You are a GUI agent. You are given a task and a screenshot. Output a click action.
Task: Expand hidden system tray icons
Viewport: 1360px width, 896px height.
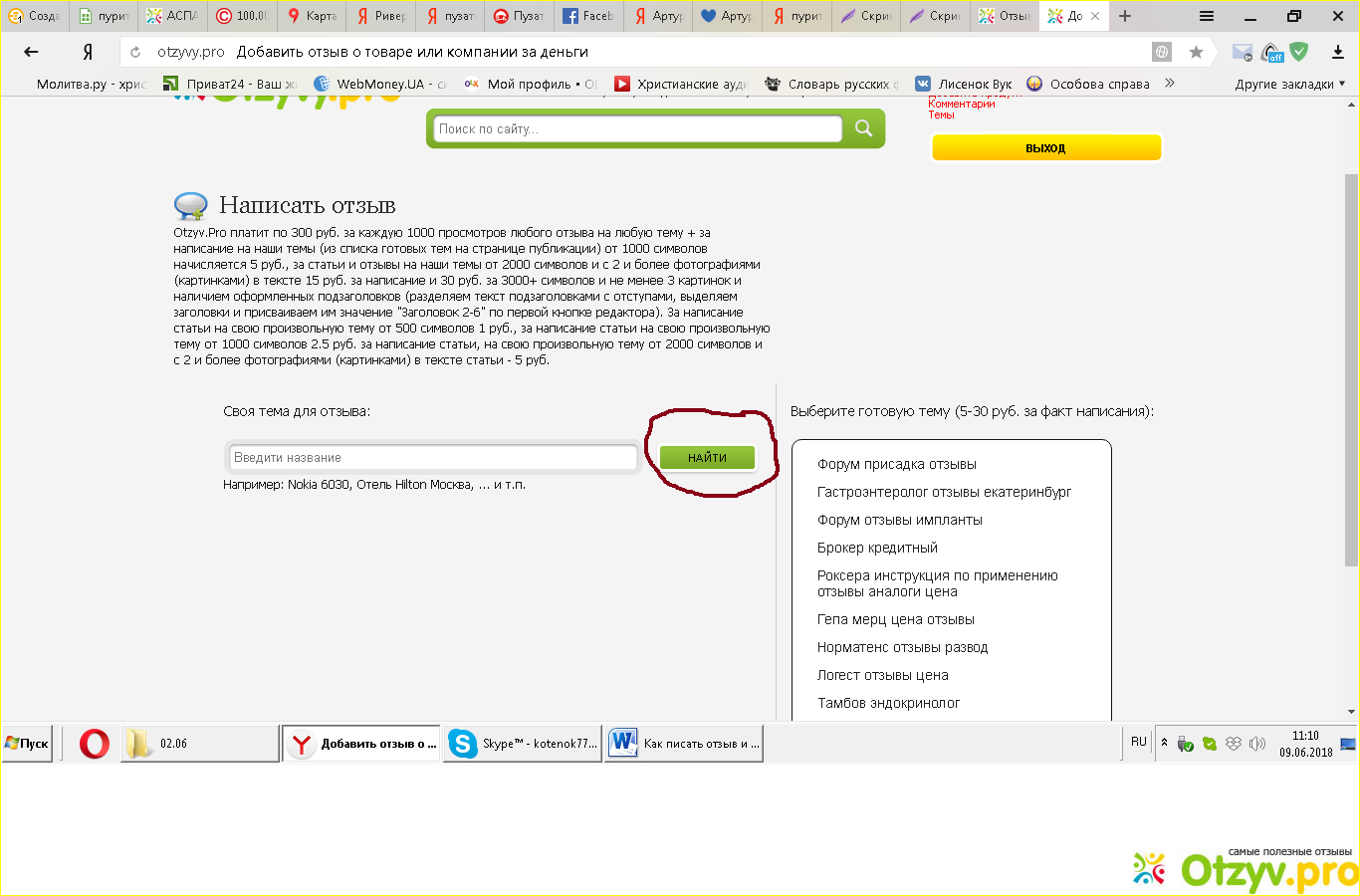point(1164,743)
